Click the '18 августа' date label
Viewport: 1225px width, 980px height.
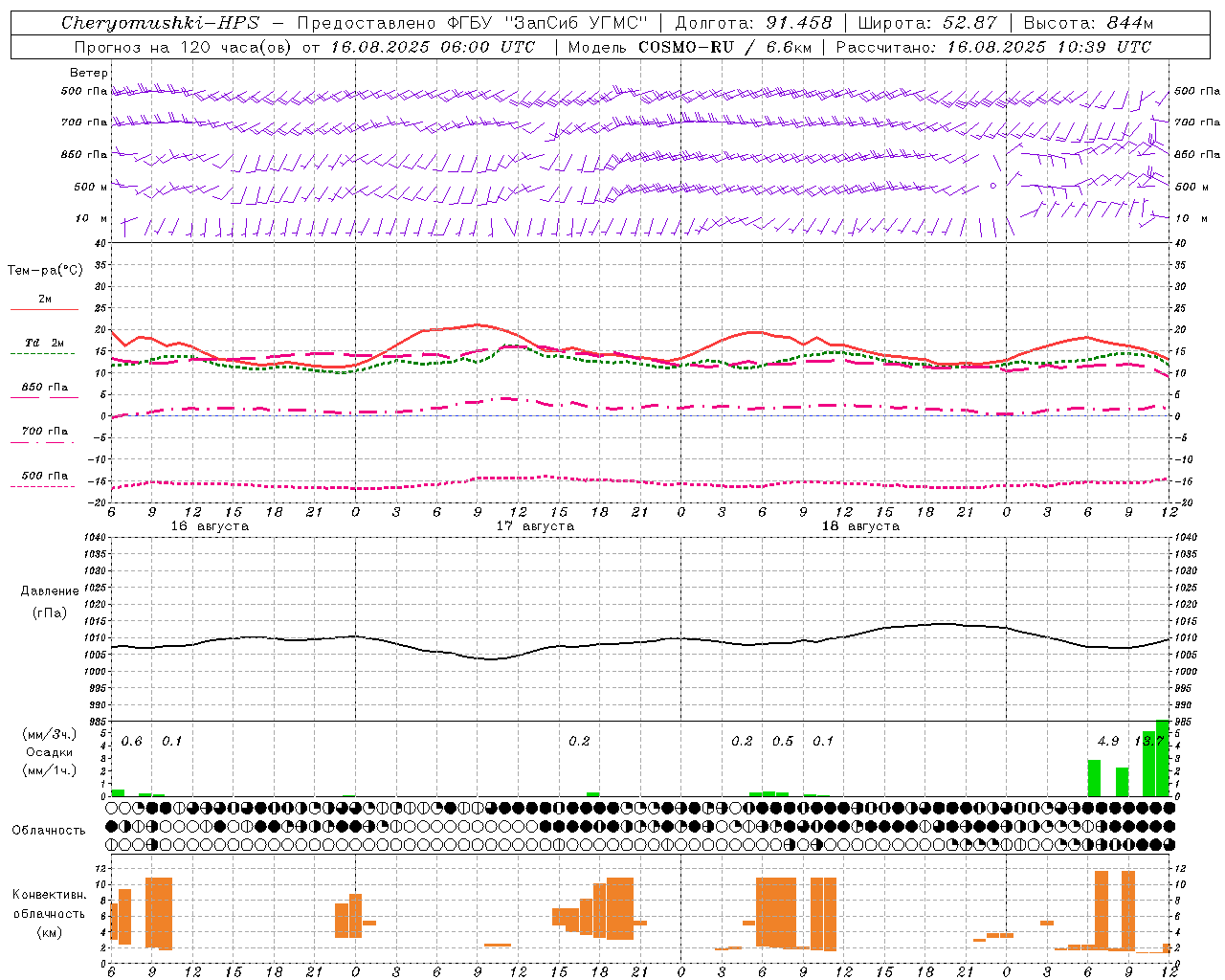860,526
